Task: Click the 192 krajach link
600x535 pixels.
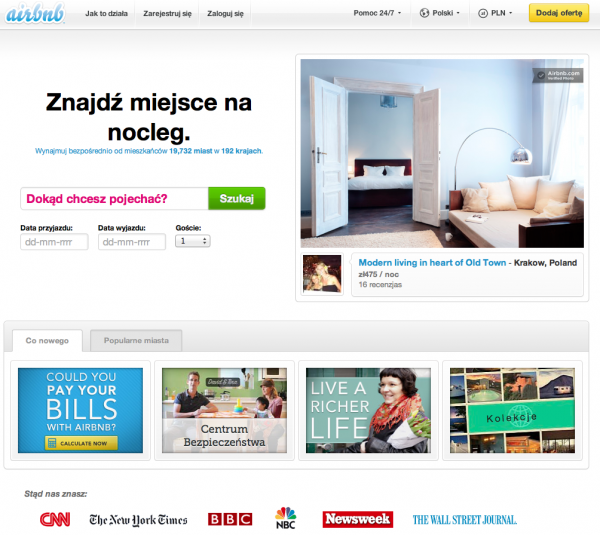Action: click(241, 151)
